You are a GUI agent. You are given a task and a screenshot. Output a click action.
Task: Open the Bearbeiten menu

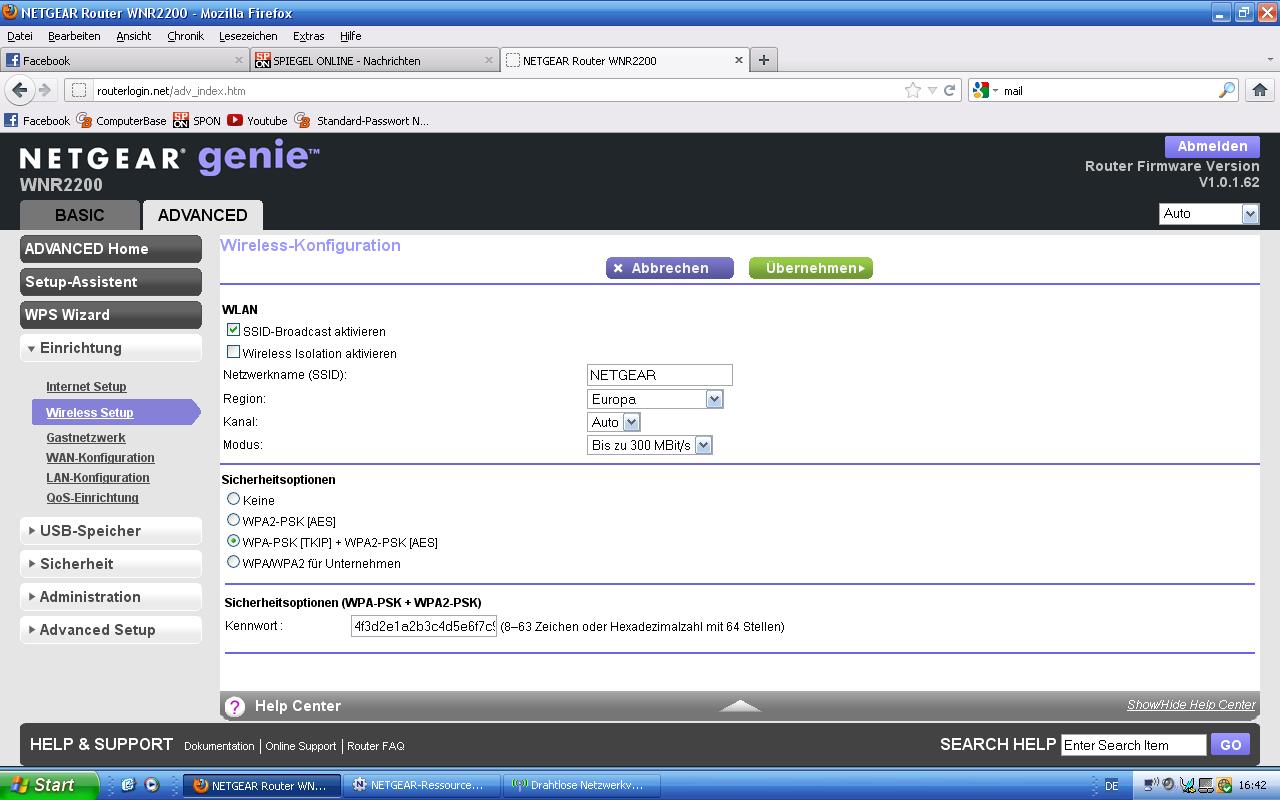pos(74,36)
